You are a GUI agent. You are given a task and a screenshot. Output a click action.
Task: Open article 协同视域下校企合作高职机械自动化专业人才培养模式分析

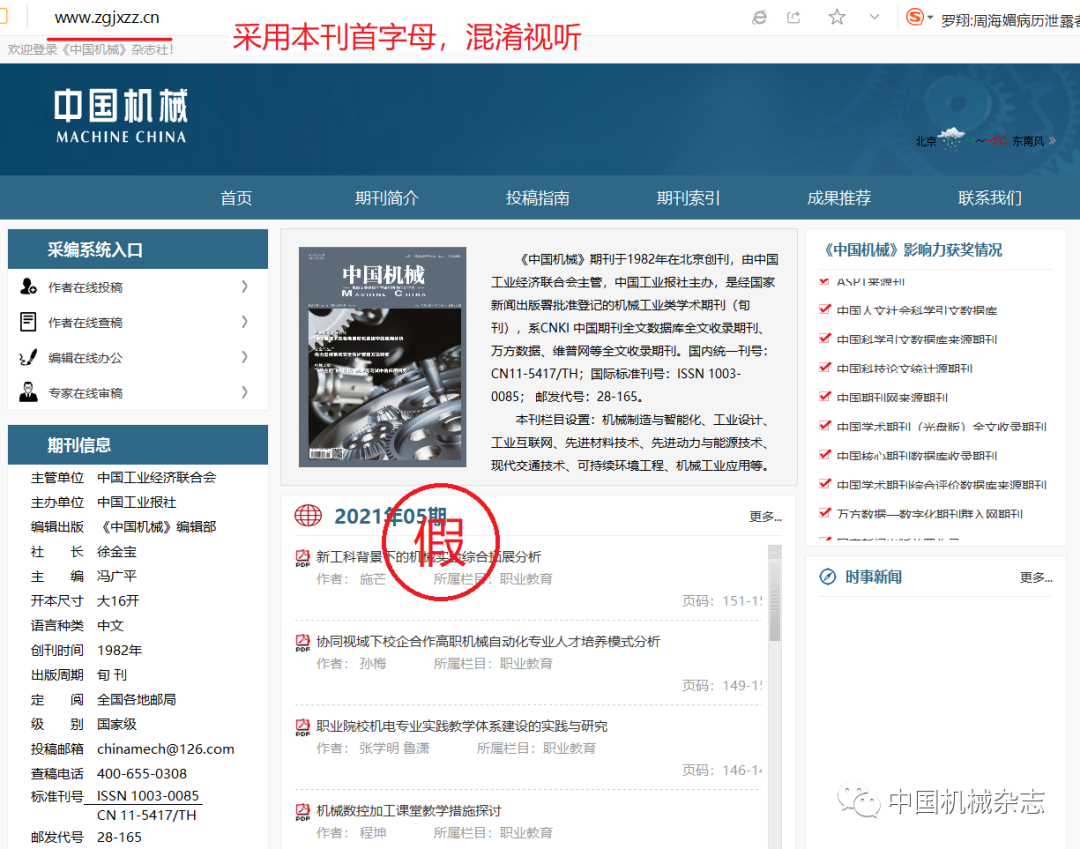click(488, 642)
